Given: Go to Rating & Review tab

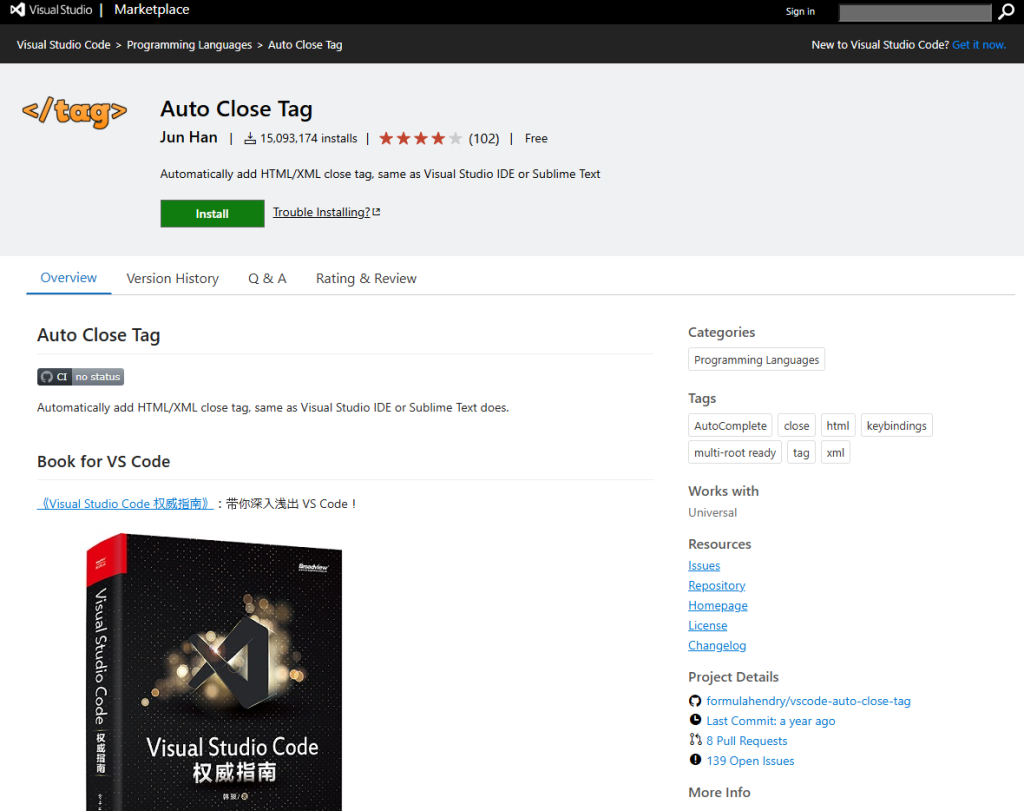Looking at the screenshot, I should [366, 278].
